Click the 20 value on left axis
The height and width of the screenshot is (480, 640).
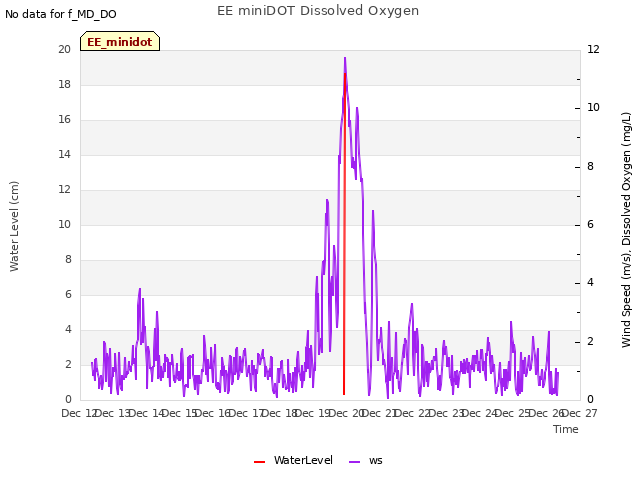click(x=64, y=49)
